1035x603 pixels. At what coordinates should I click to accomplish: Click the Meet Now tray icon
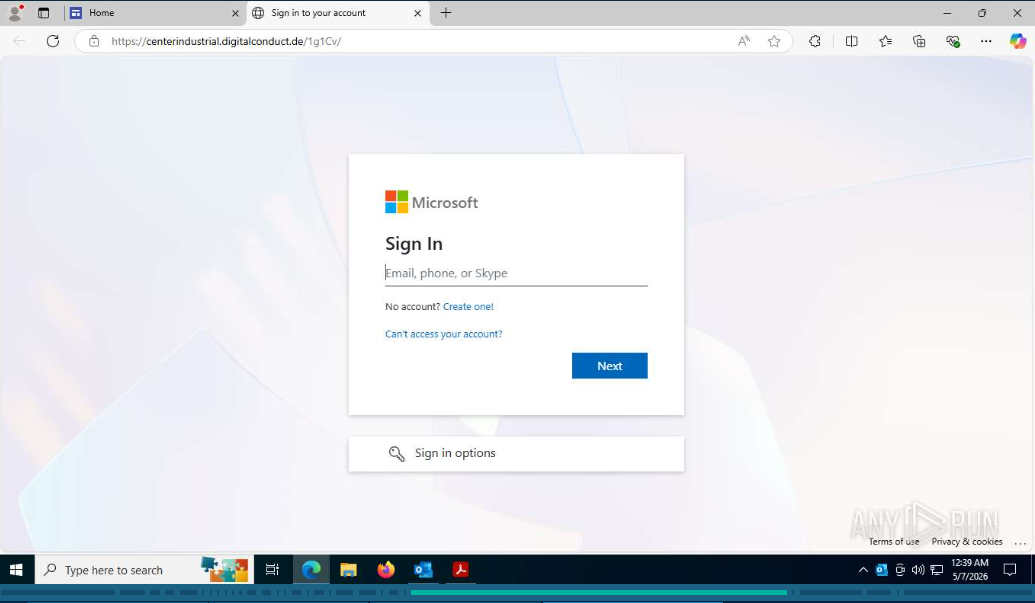900,570
